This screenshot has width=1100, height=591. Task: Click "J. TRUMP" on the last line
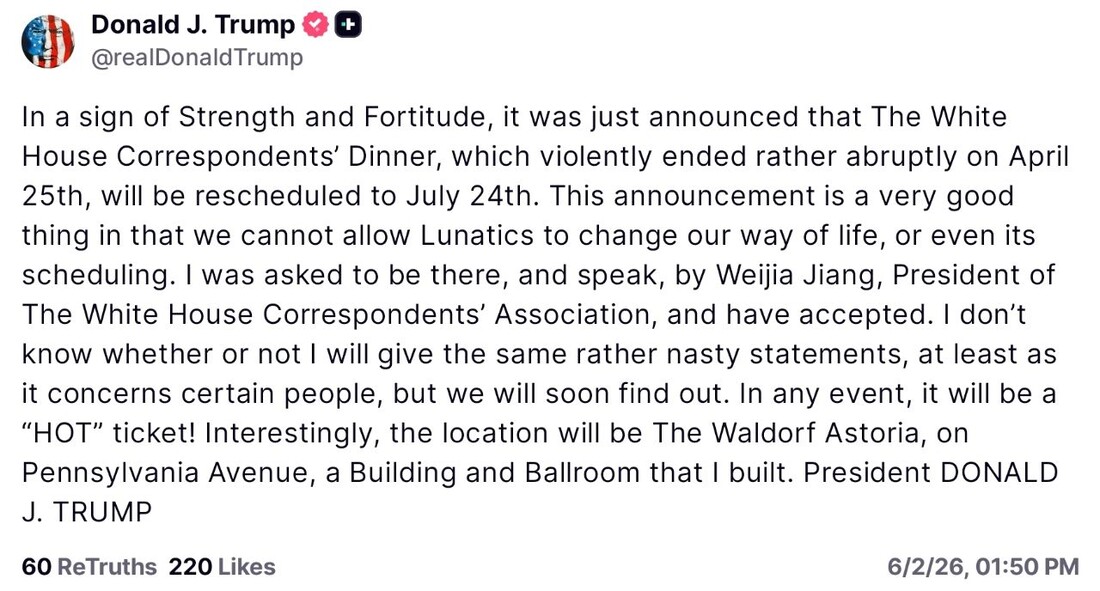click(87, 512)
